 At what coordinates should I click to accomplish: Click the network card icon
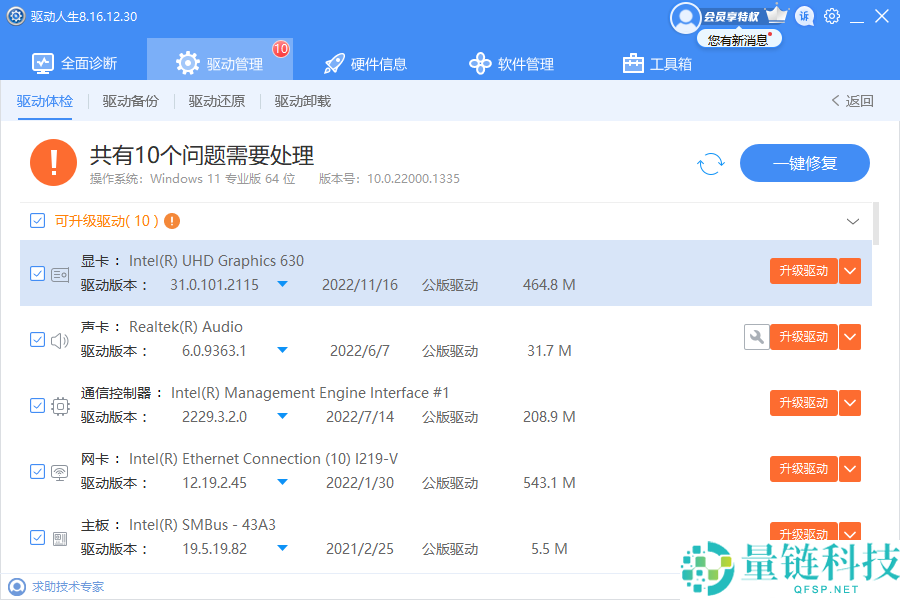[x=60, y=473]
